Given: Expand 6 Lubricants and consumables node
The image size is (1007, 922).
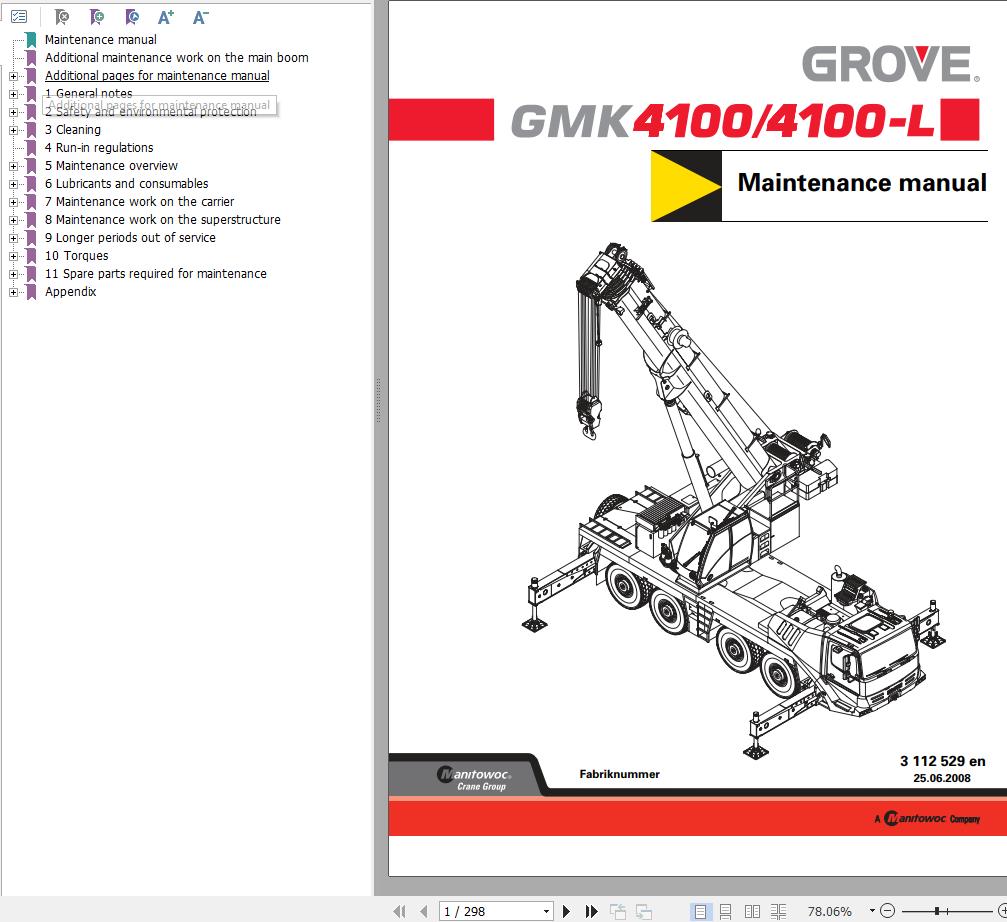Looking at the screenshot, I should [x=13, y=184].
